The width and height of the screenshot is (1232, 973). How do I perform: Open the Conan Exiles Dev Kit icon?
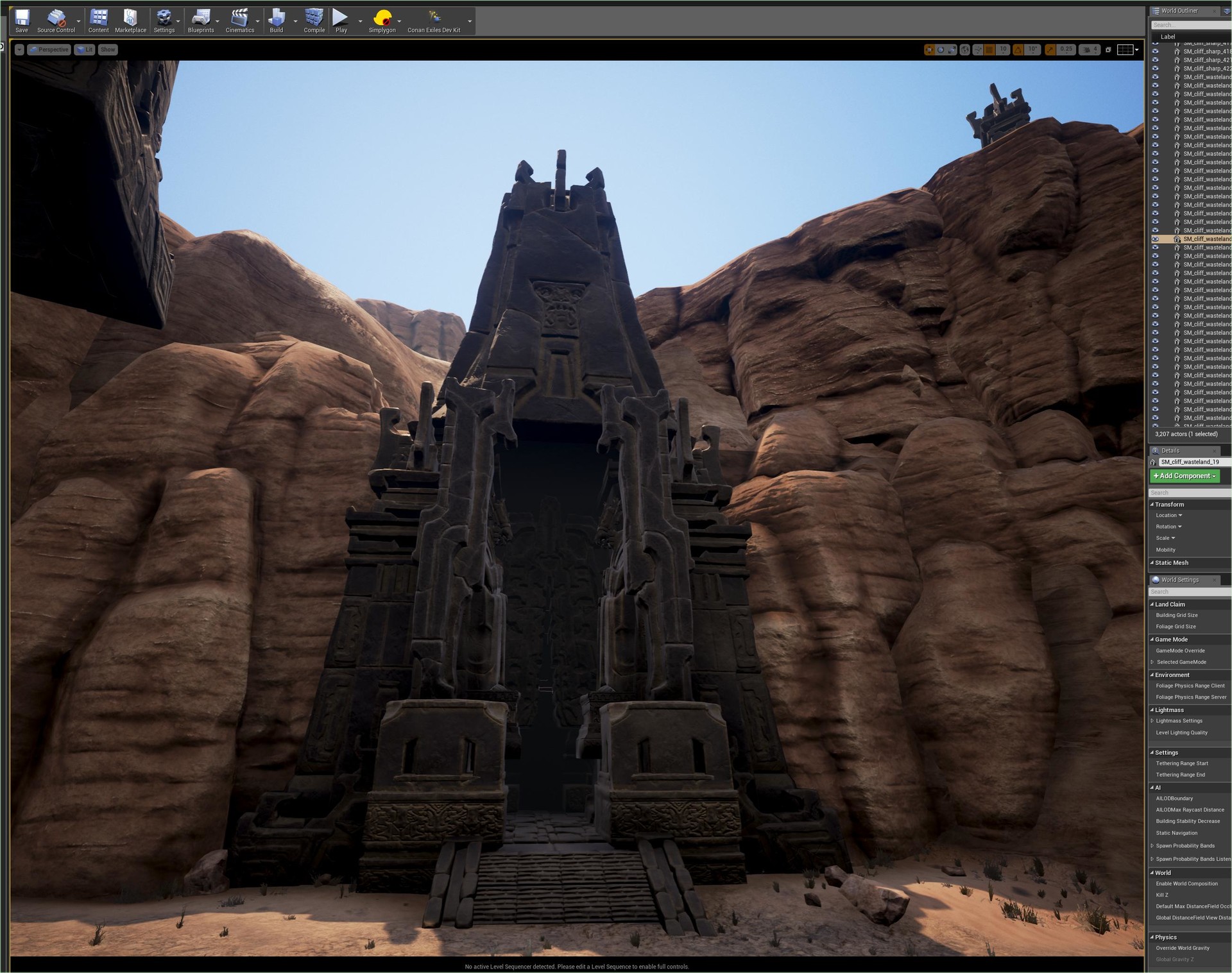pos(434,18)
